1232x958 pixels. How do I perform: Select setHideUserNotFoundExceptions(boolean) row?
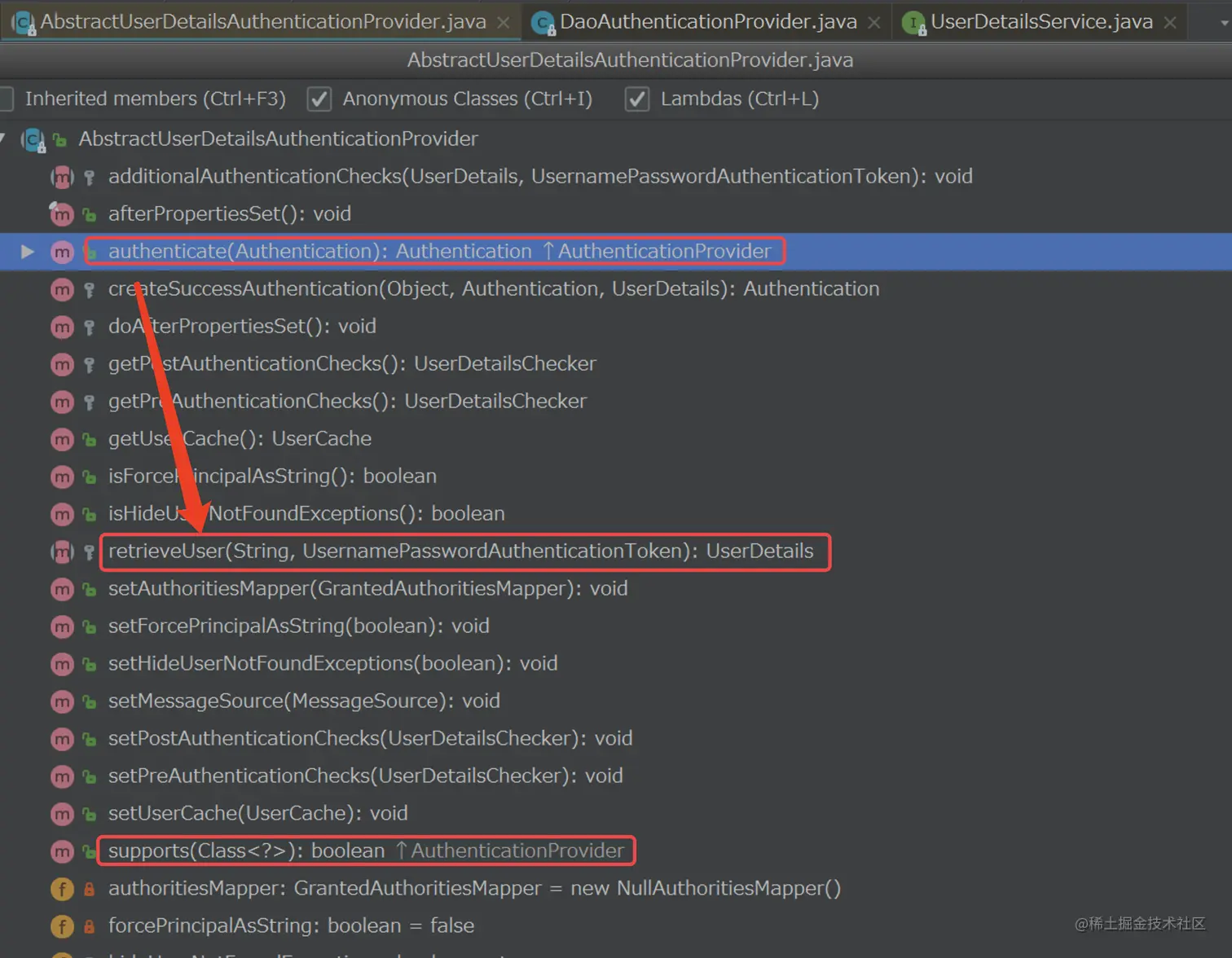click(616, 664)
